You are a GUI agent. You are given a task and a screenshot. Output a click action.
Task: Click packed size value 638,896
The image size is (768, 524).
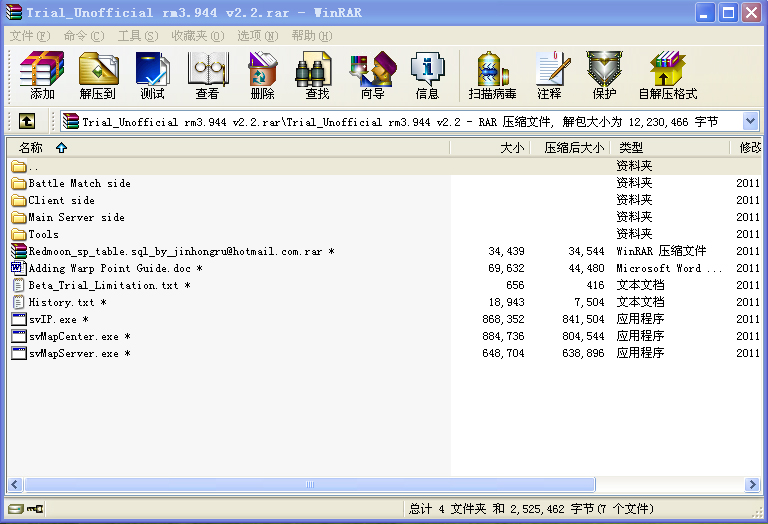tap(583, 354)
